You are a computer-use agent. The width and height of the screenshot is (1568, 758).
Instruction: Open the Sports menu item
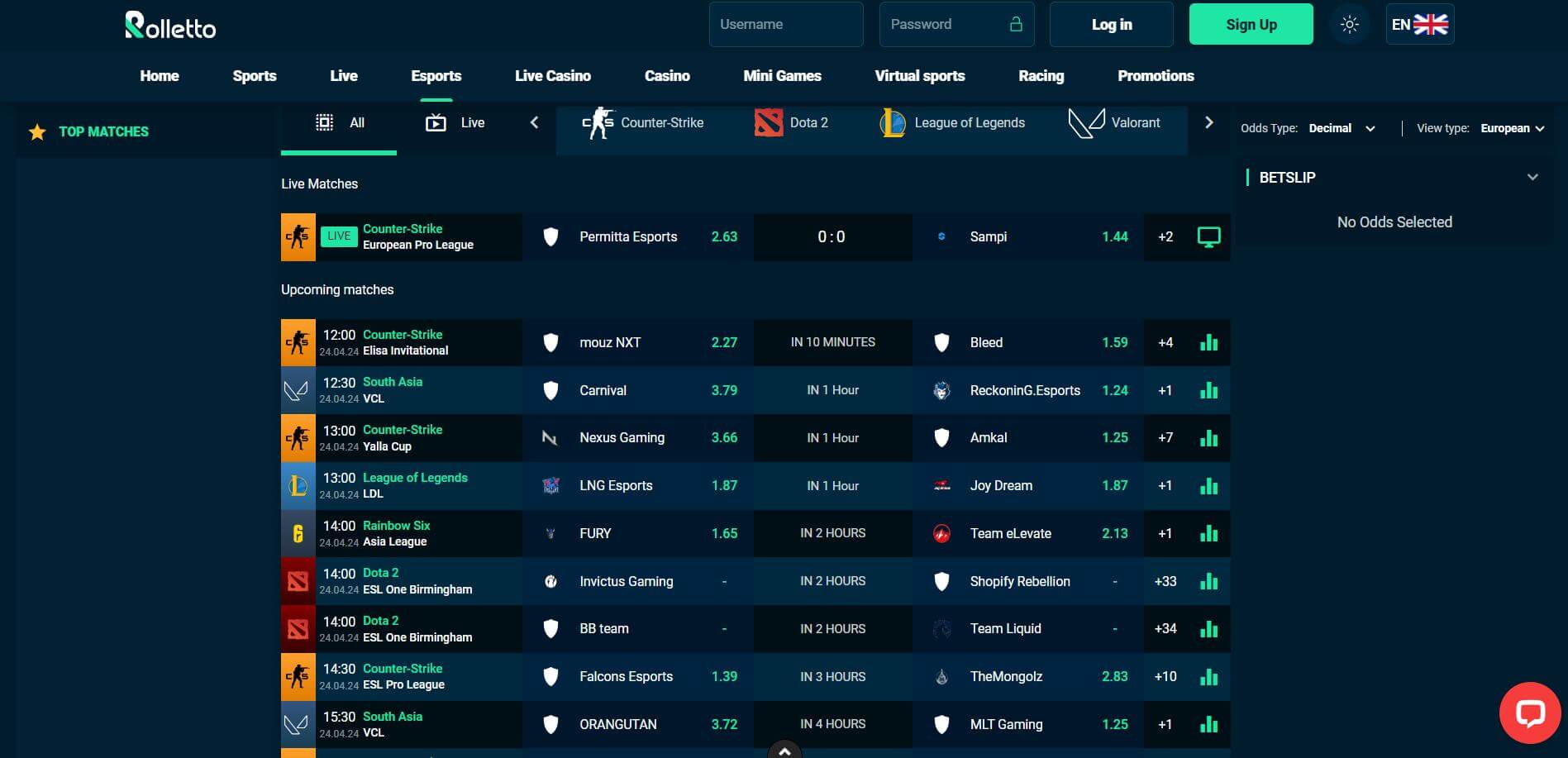point(255,75)
